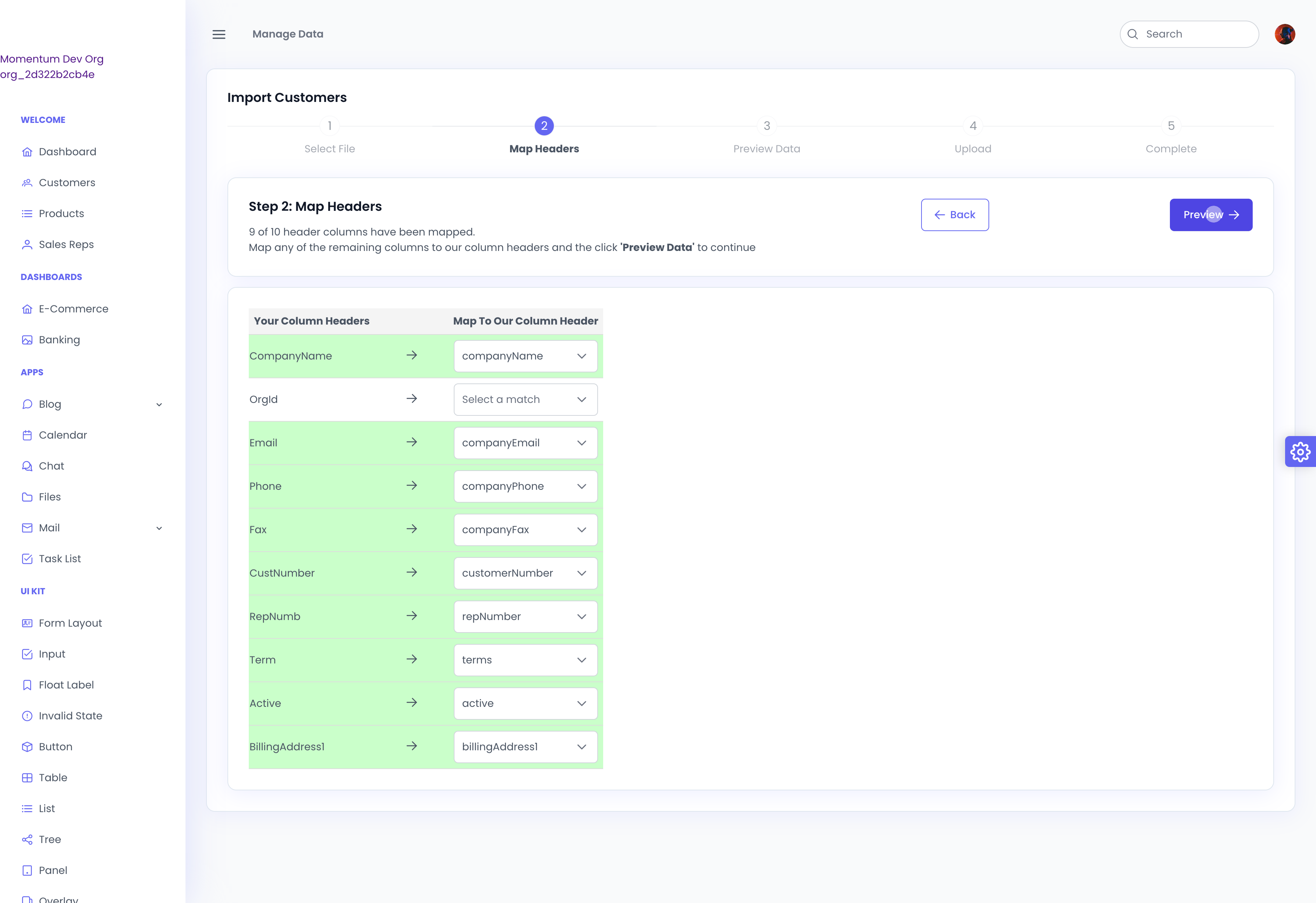The width and height of the screenshot is (1316, 903).
Task: Click the Table grid icon
Action: pos(27,777)
